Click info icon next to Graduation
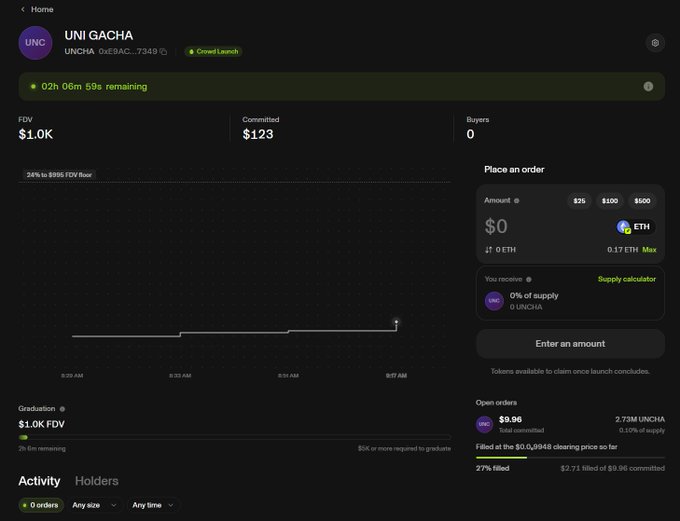Viewport: 680px width, 521px height. (x=62, y=409)
